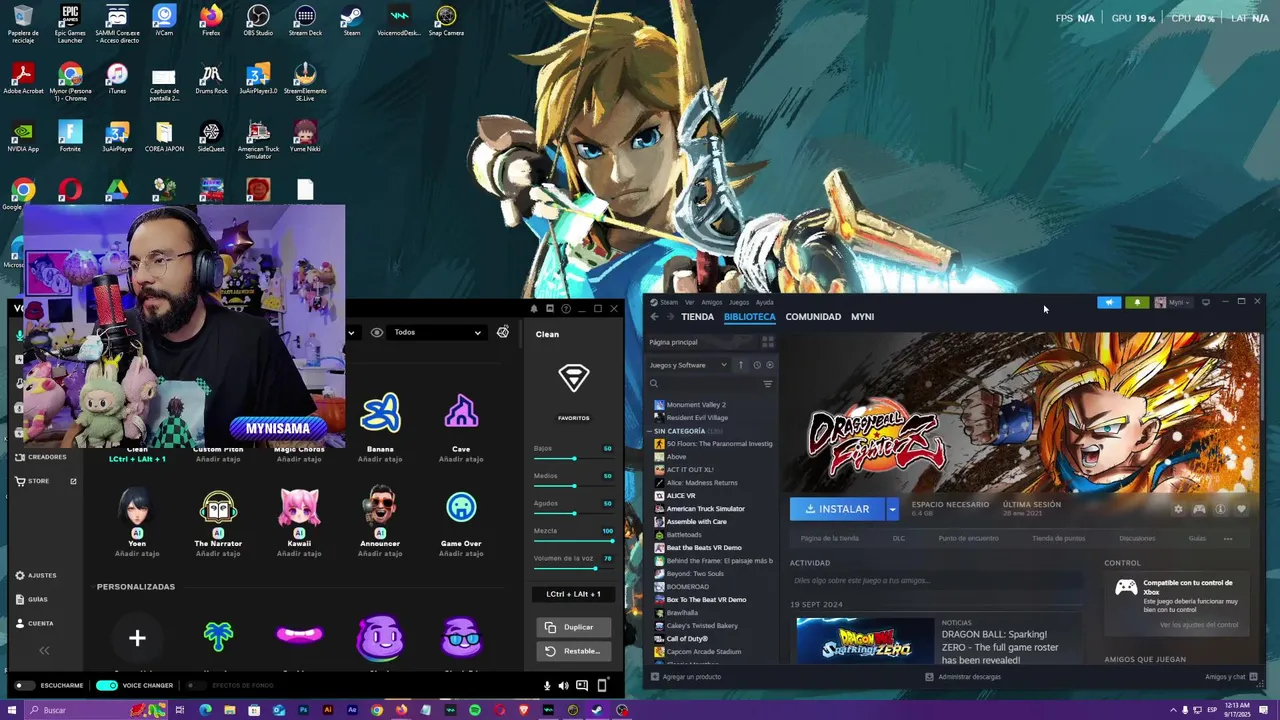Viewport: 1280px width, 720px height.
Task: Switch to Steam Tienda tab
Action: click(x=697, y=316)
